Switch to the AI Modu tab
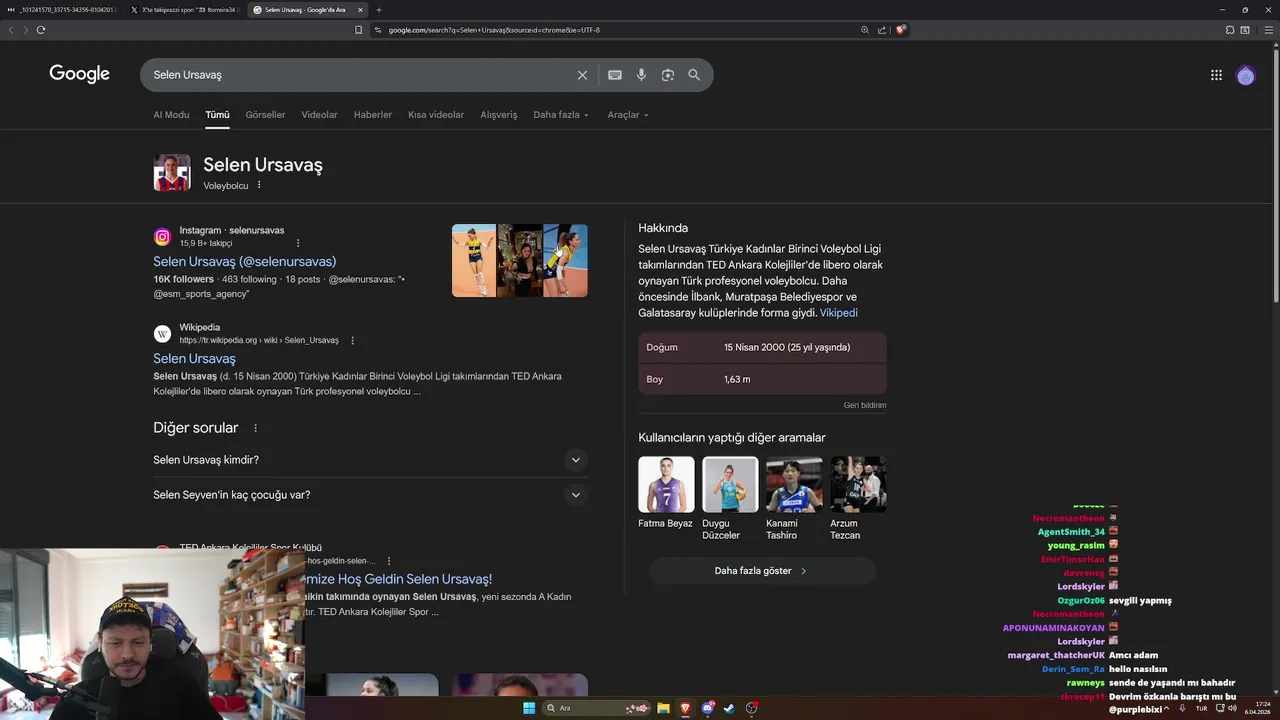 pos(171,115)
